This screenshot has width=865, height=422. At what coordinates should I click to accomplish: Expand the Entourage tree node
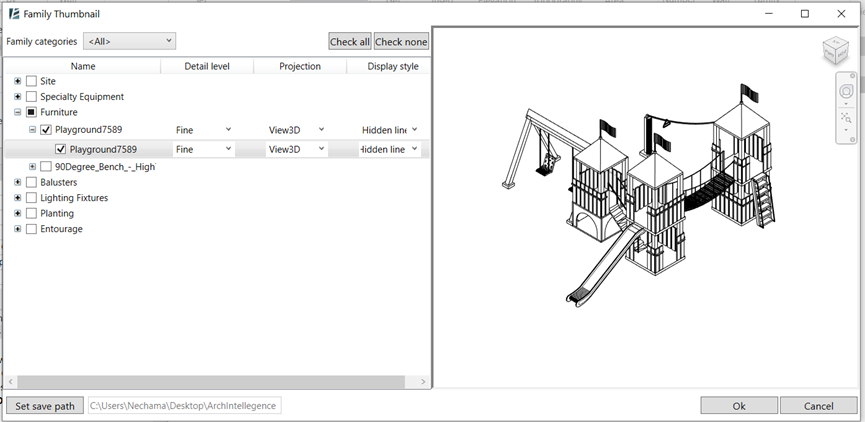(x=18, y=228)
